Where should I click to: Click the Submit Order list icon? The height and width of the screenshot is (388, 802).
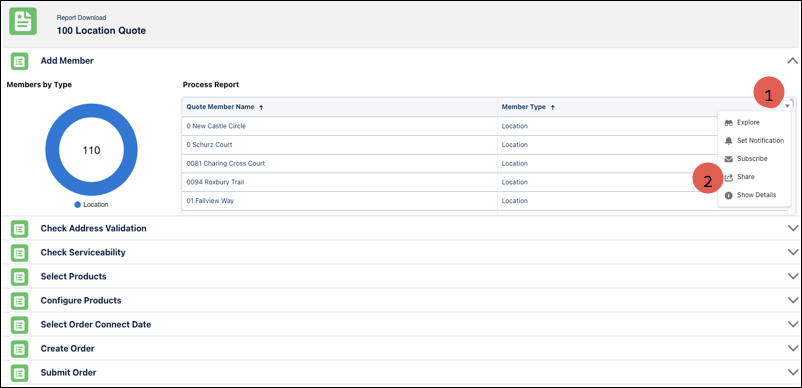tap(19, 373)
